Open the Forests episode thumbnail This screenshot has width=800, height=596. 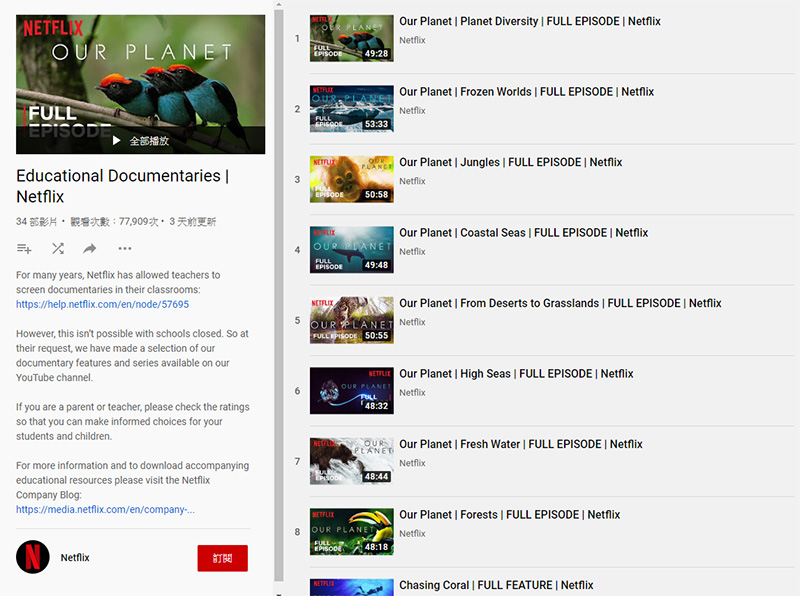tap(351, 531)
